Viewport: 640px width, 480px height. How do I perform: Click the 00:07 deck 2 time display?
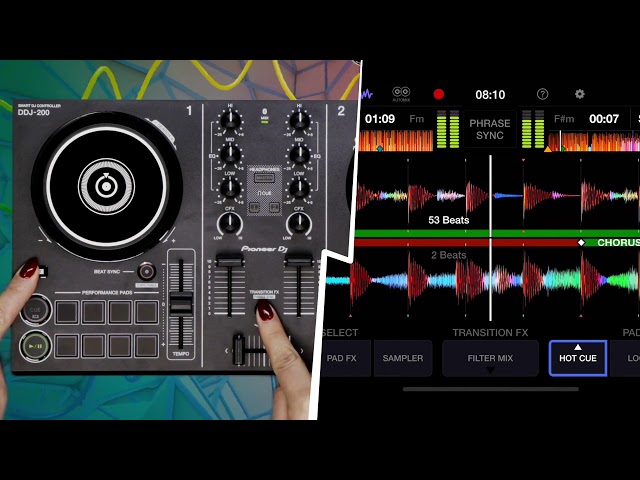[604, 119]
